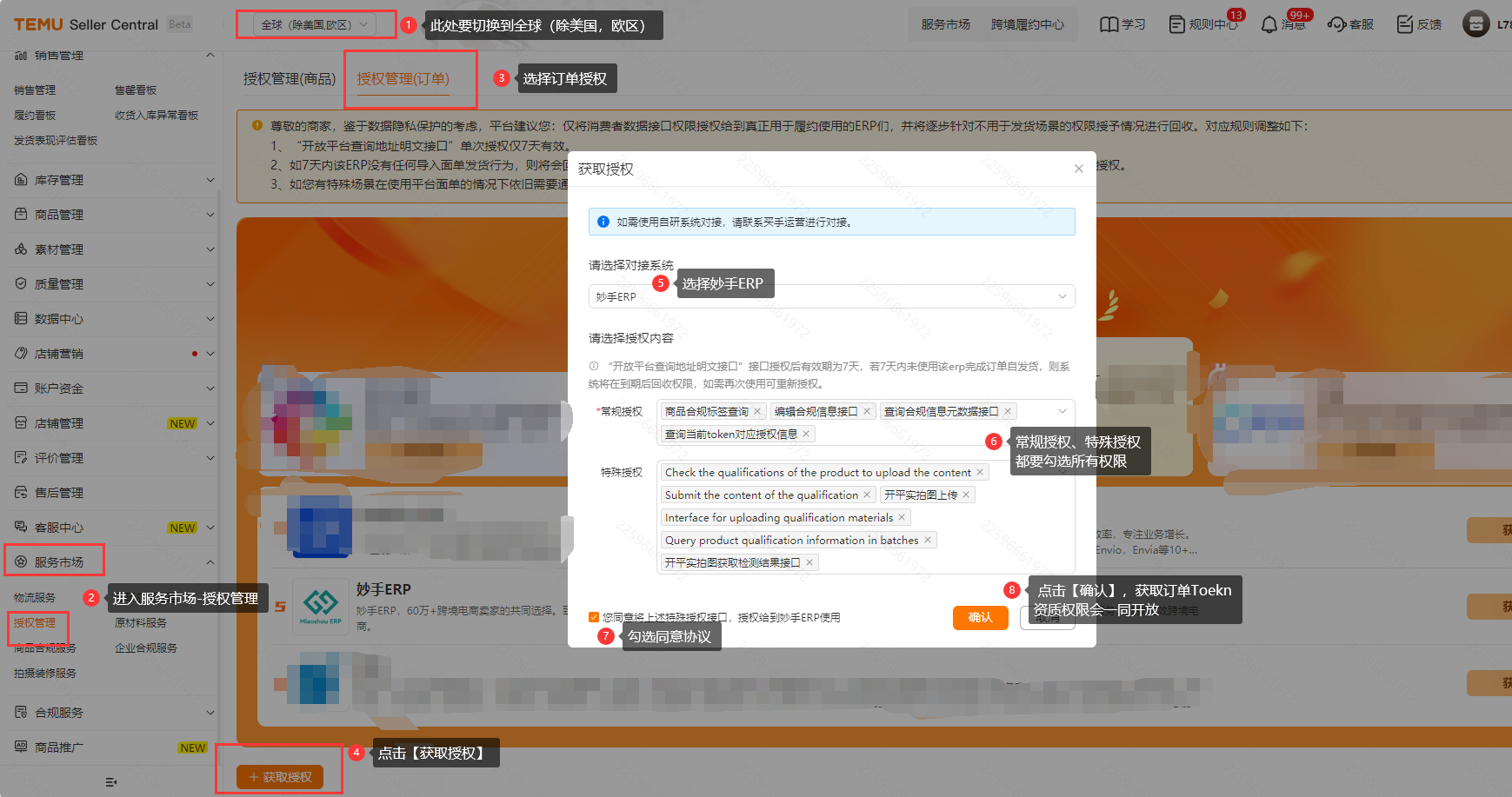Open the 消息 notification bell
Screen dimensions: 1512x797
(1283, 24)
